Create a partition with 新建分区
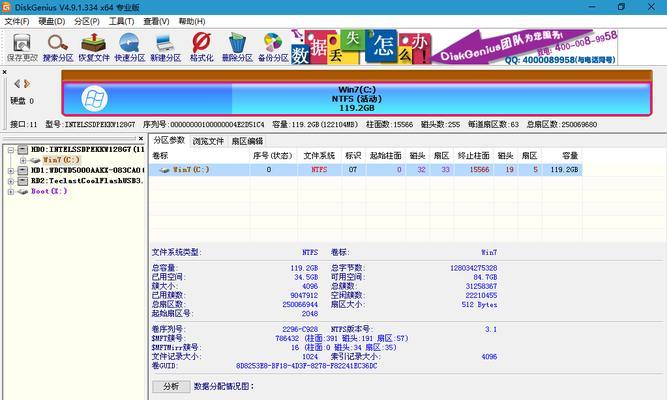Viewport: 667px width, 400px height. pyautogui.click(x=165, y=48)
